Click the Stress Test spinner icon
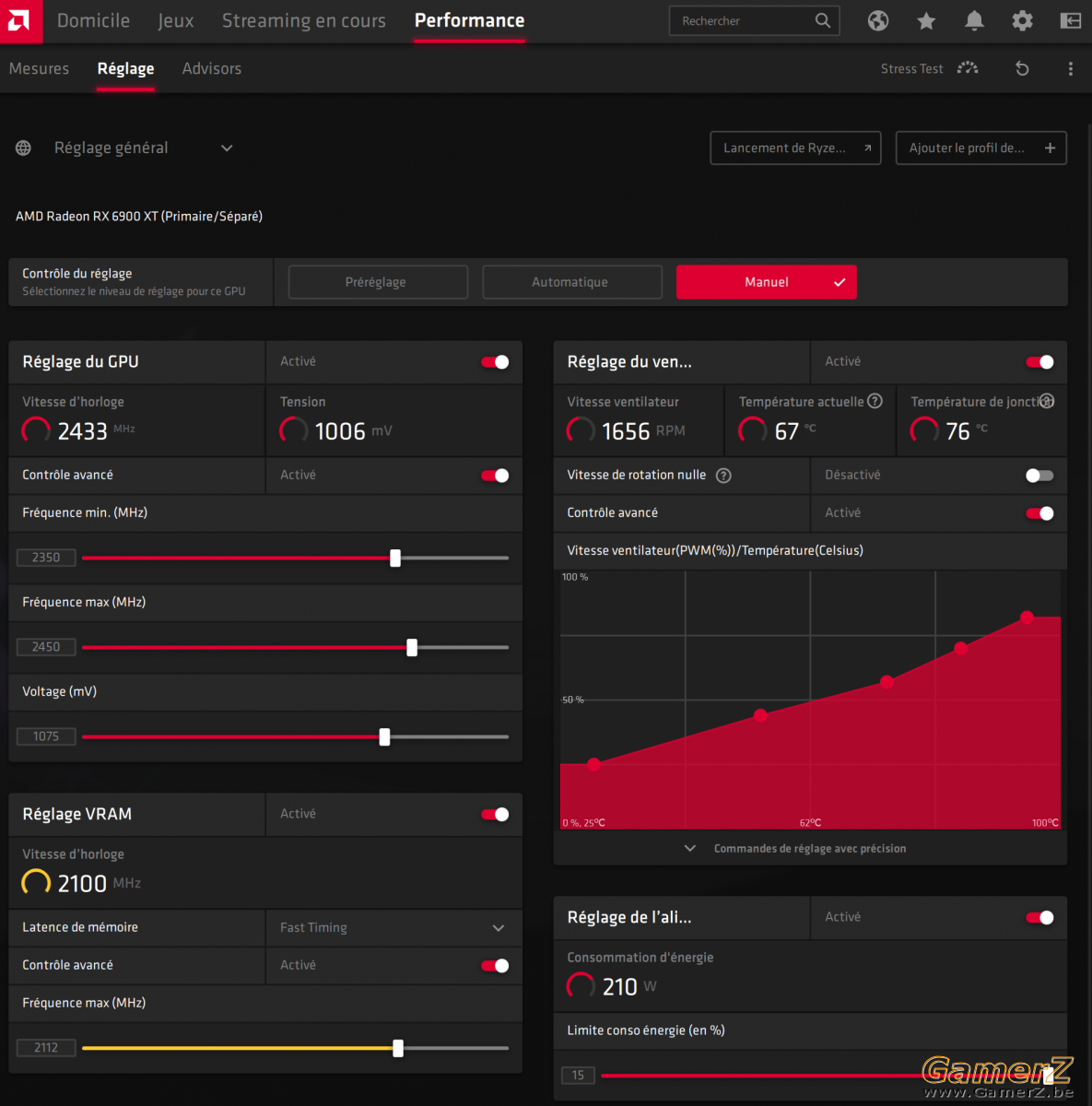1092x1106 pixels. pyautogui.click(x=968, y=68)
